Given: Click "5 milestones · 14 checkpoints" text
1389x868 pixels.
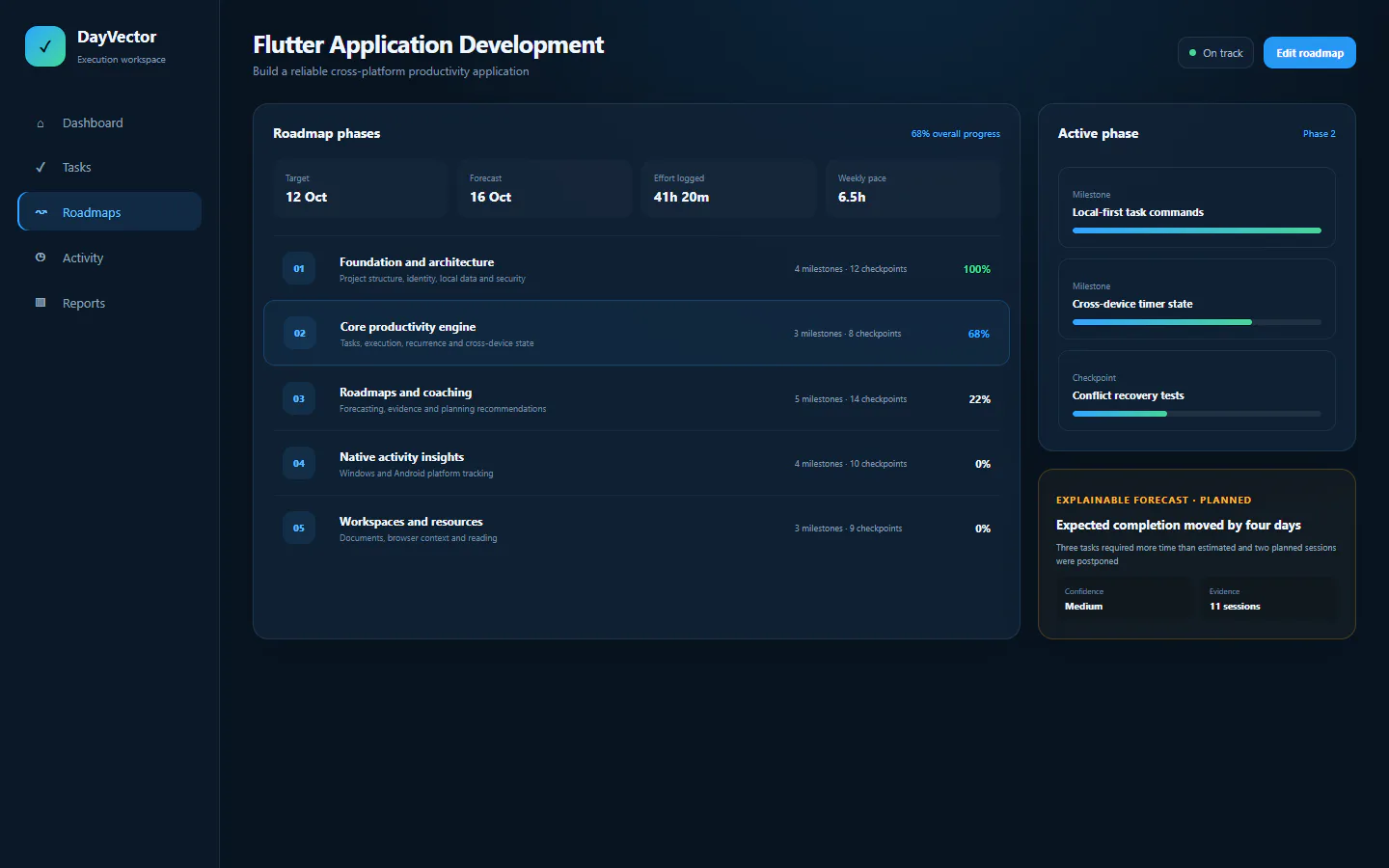Looking at the screenshot, I should [x=851, y=399].
